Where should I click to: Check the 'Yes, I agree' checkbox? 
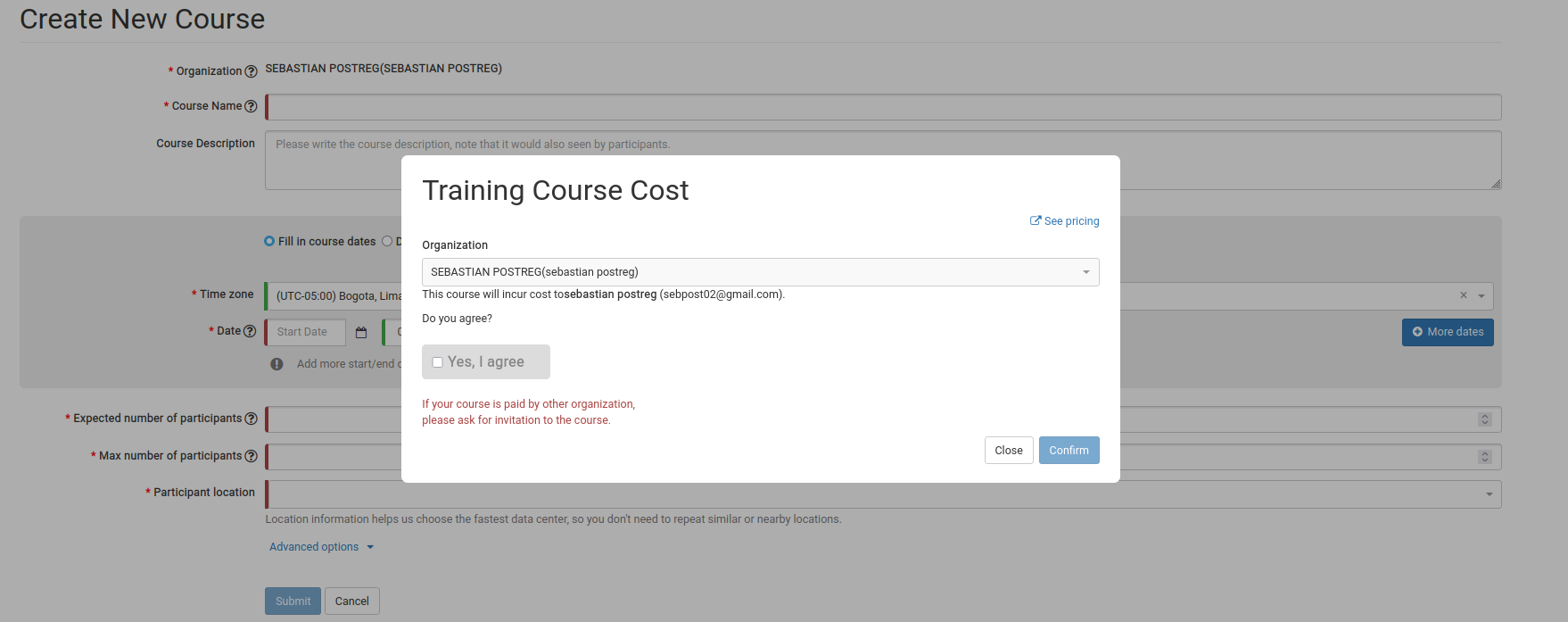(x=438, y=362)
